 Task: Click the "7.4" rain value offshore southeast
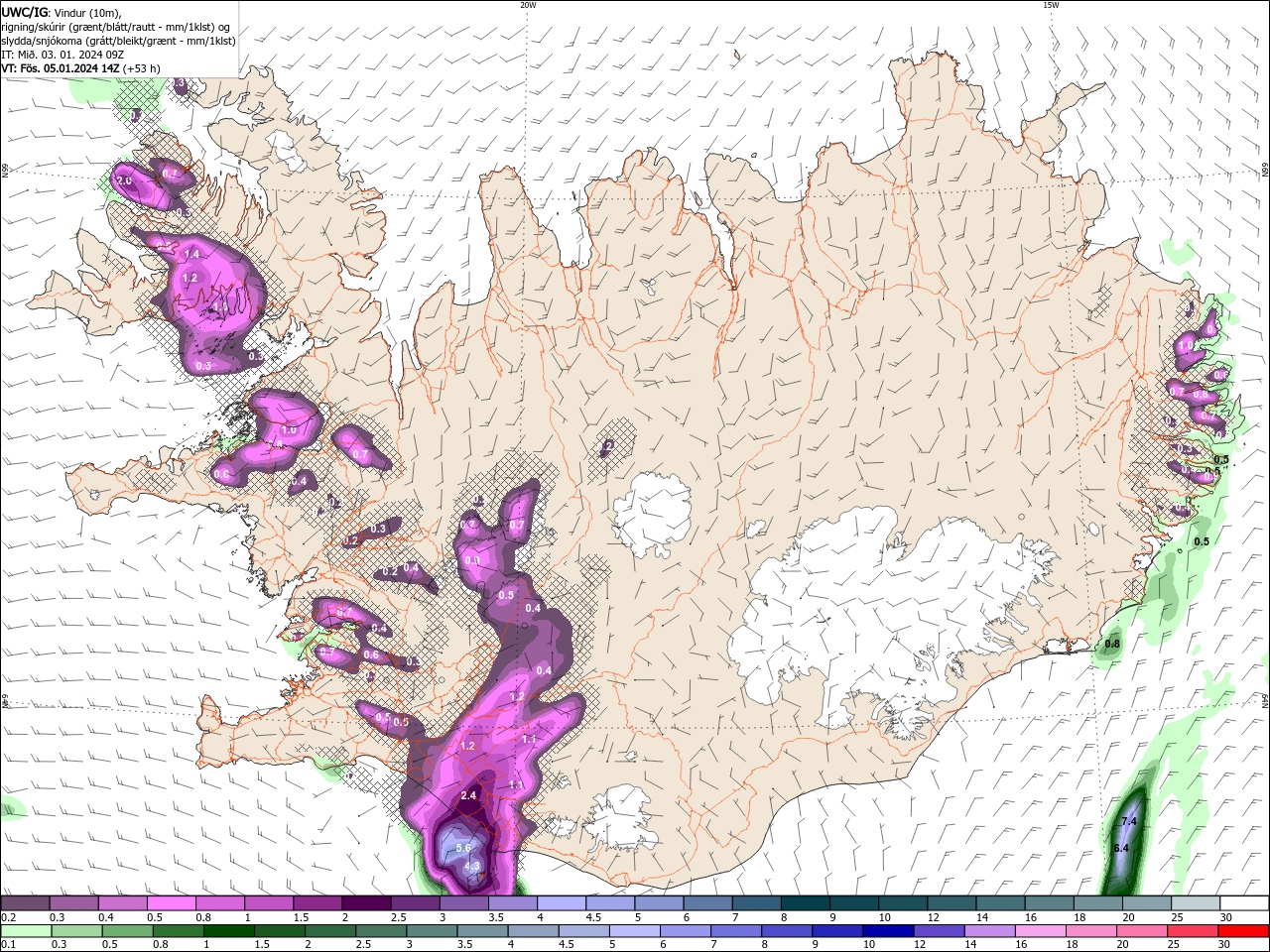[x=1128, y=822]
